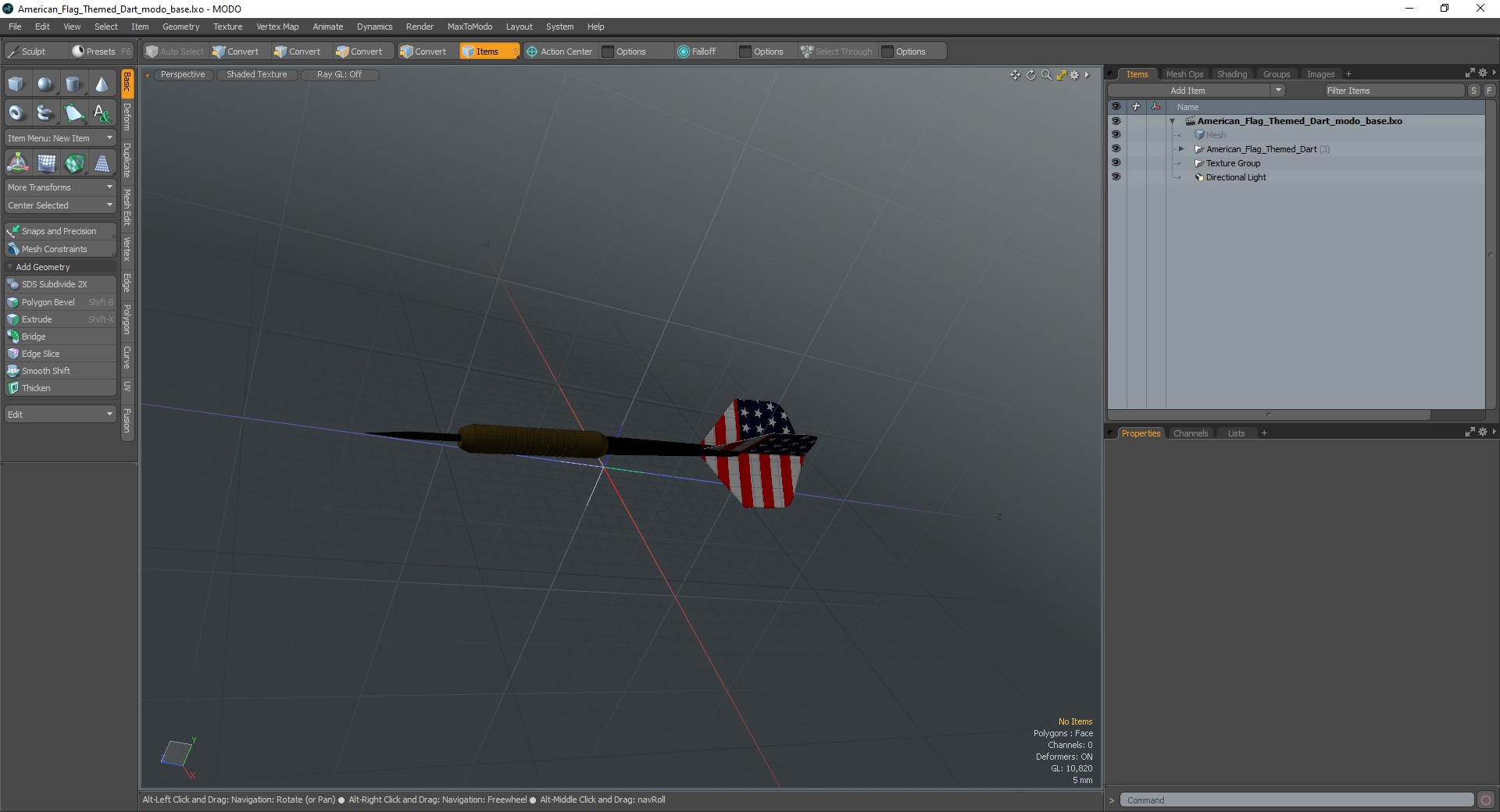Open Item Menu: New Item dropdown
This screenshot has width=1500, height=812.
tap(60, 138)
